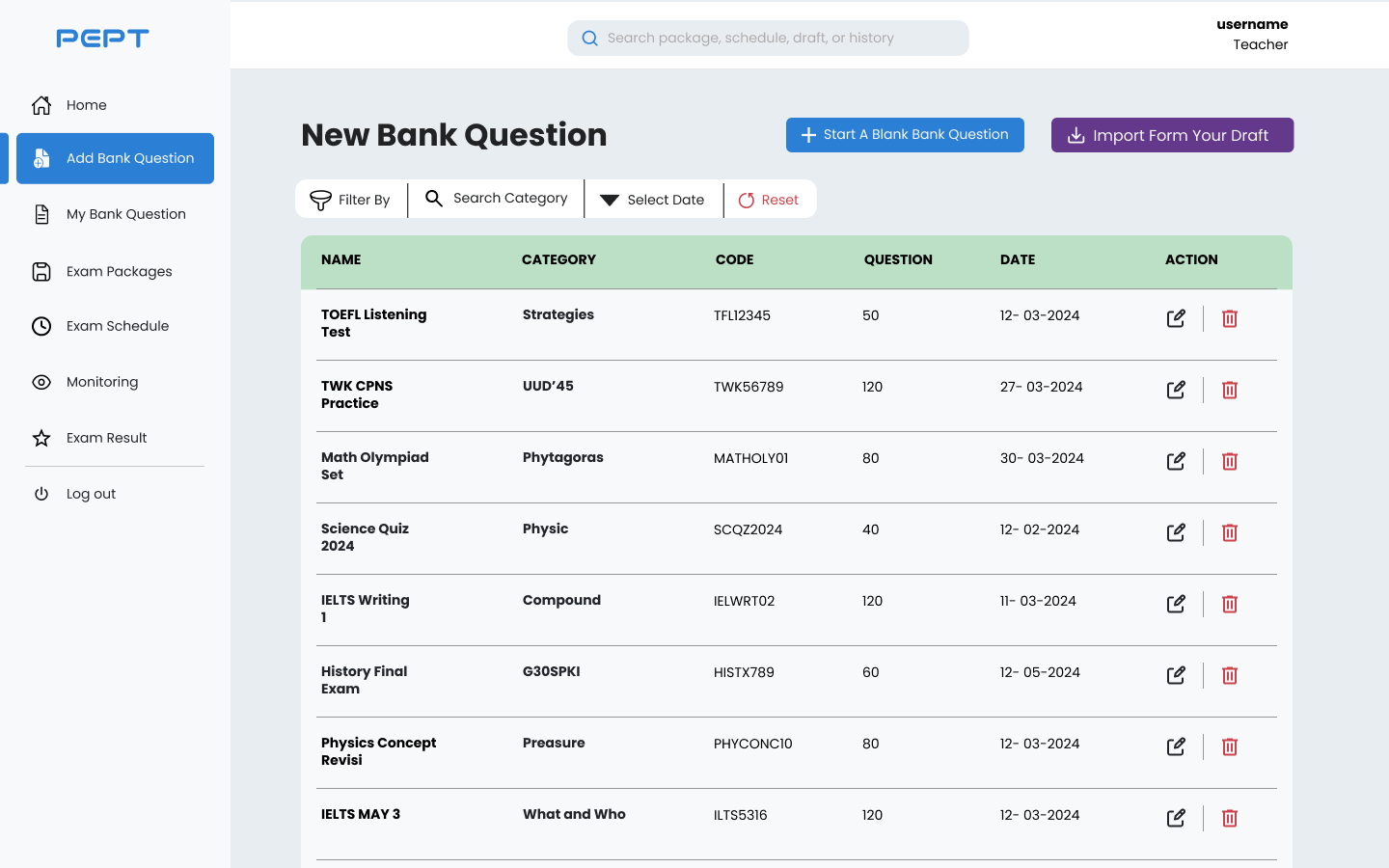Edit the History Final Exam row
The image size is (1389, 868).
pyautogui.click(x=1176, y=675)
